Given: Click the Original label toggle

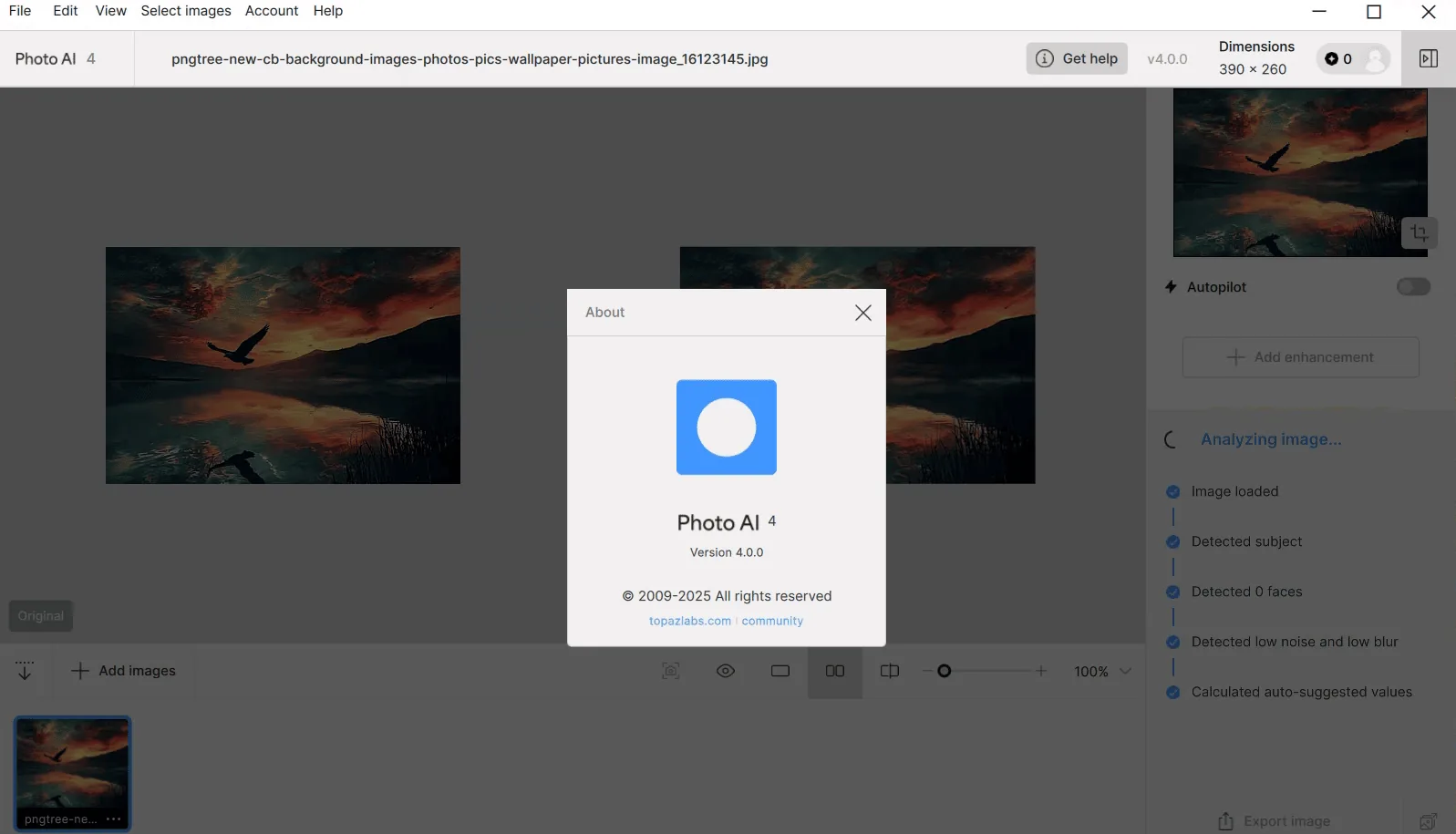Looking at the screenshot, I should click(x=41, y=616).
